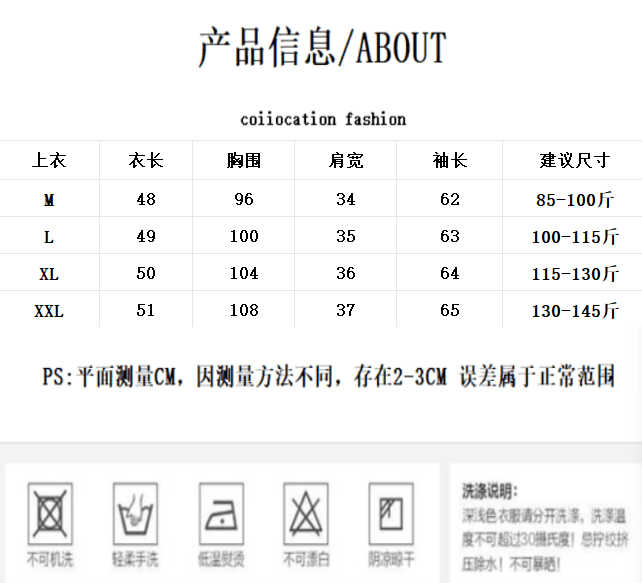Click the 阴凉晾干 dry-in-shade icon
Screen dimensions: 642x583
tap(391, 514)
